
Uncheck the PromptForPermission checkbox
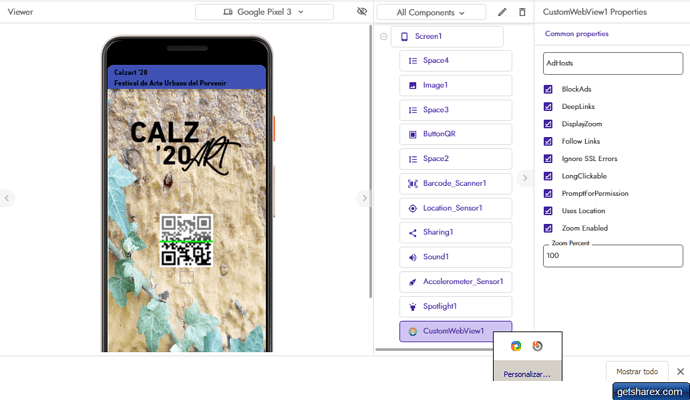click(x=548, y=194)
